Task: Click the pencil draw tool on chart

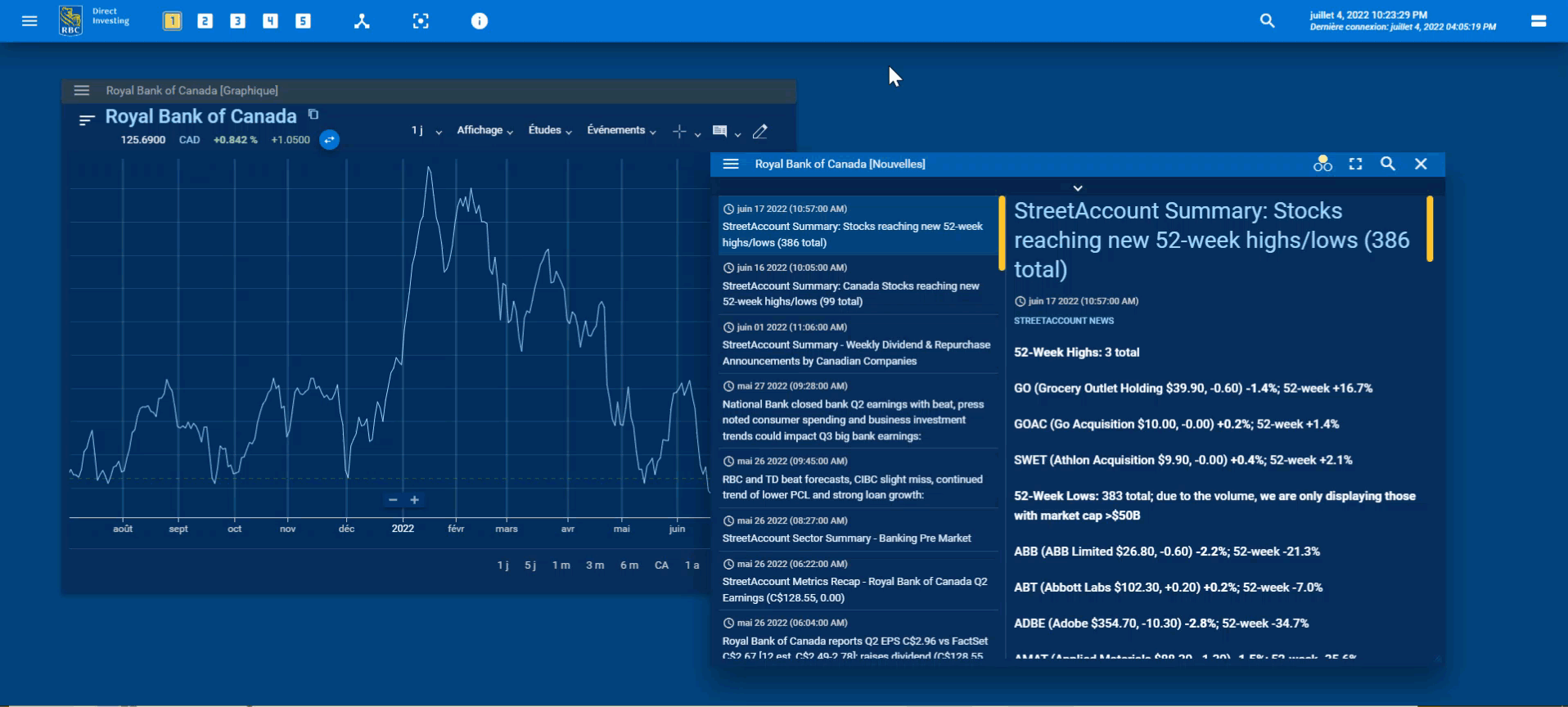Action: [760, 131]
